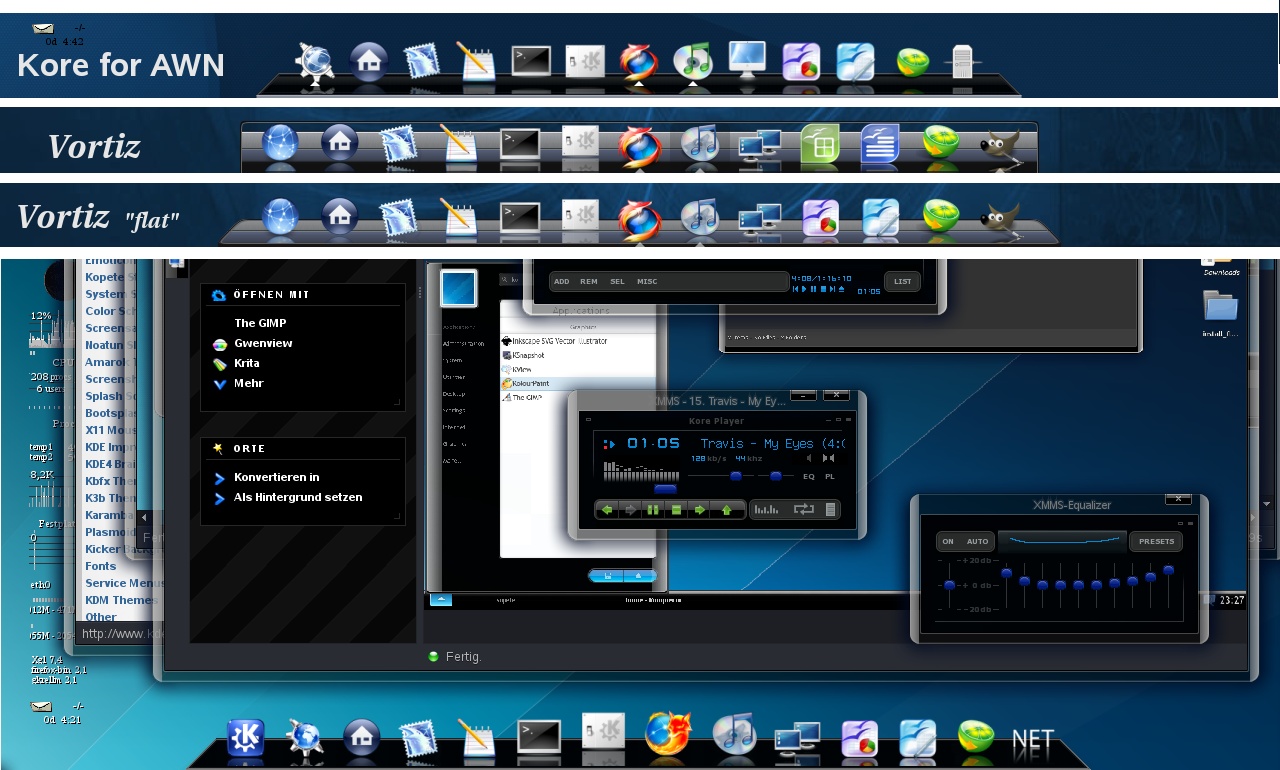The image size is (1280, 770).
Task: Open the green spreadsheet icon in the Vortiz dock
Action: (819, 144)
